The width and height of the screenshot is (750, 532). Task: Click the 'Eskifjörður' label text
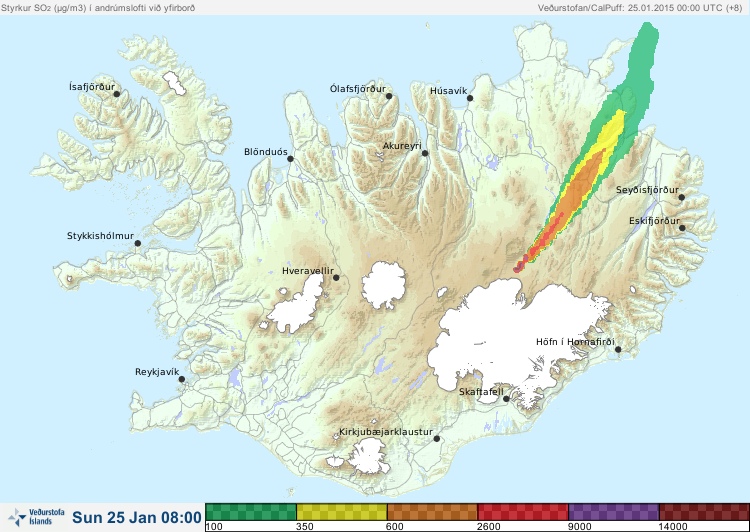654,221
